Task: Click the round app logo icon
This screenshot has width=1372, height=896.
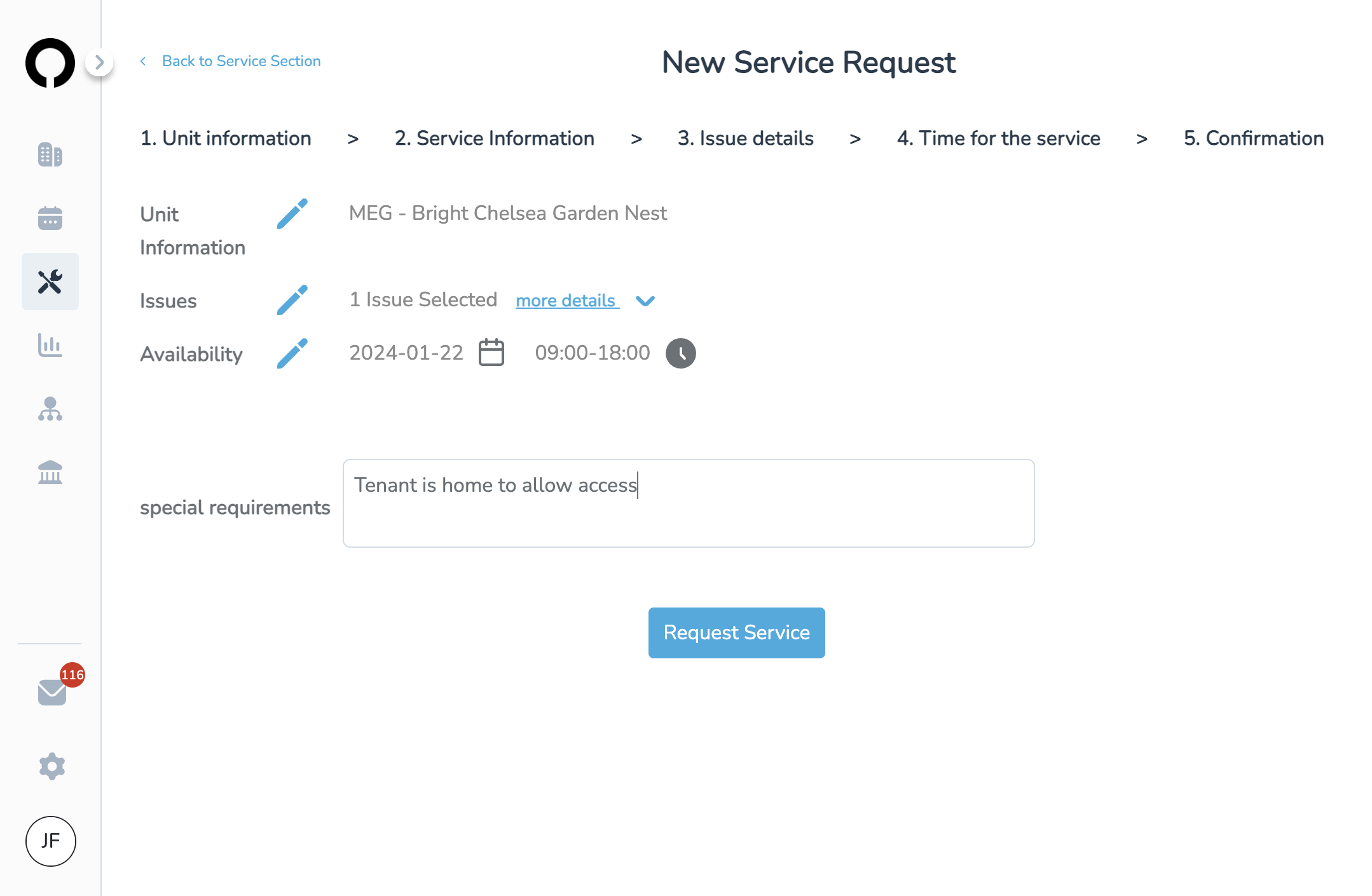Action: [50, 62]
